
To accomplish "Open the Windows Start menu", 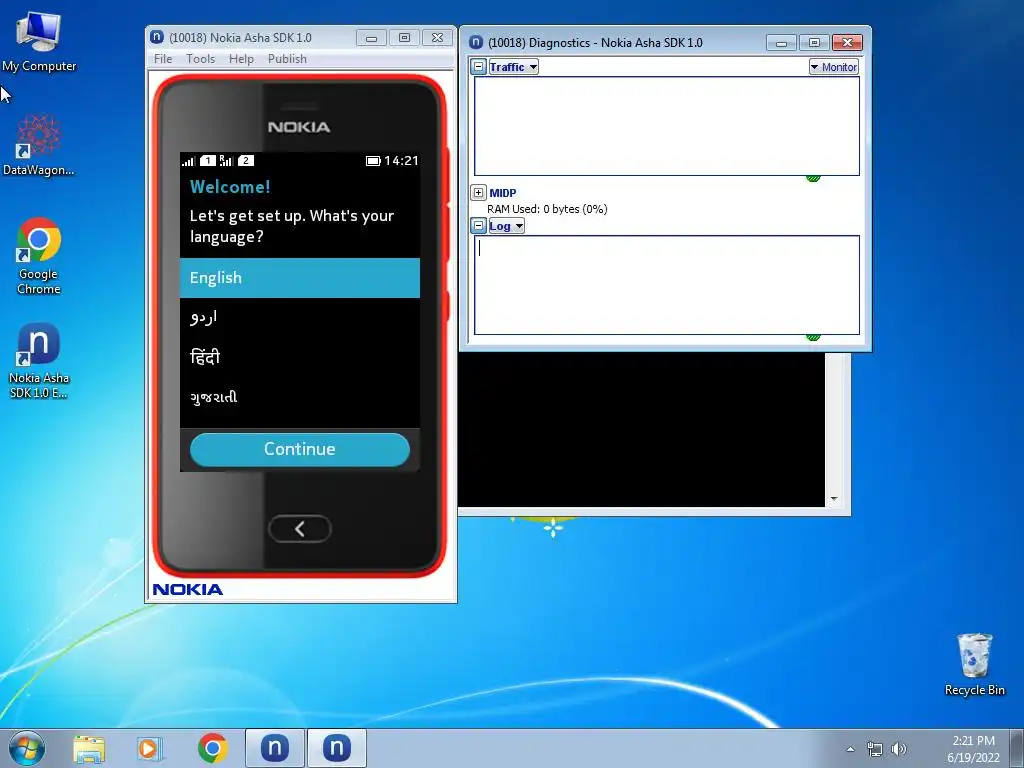I will click(27, 748).
